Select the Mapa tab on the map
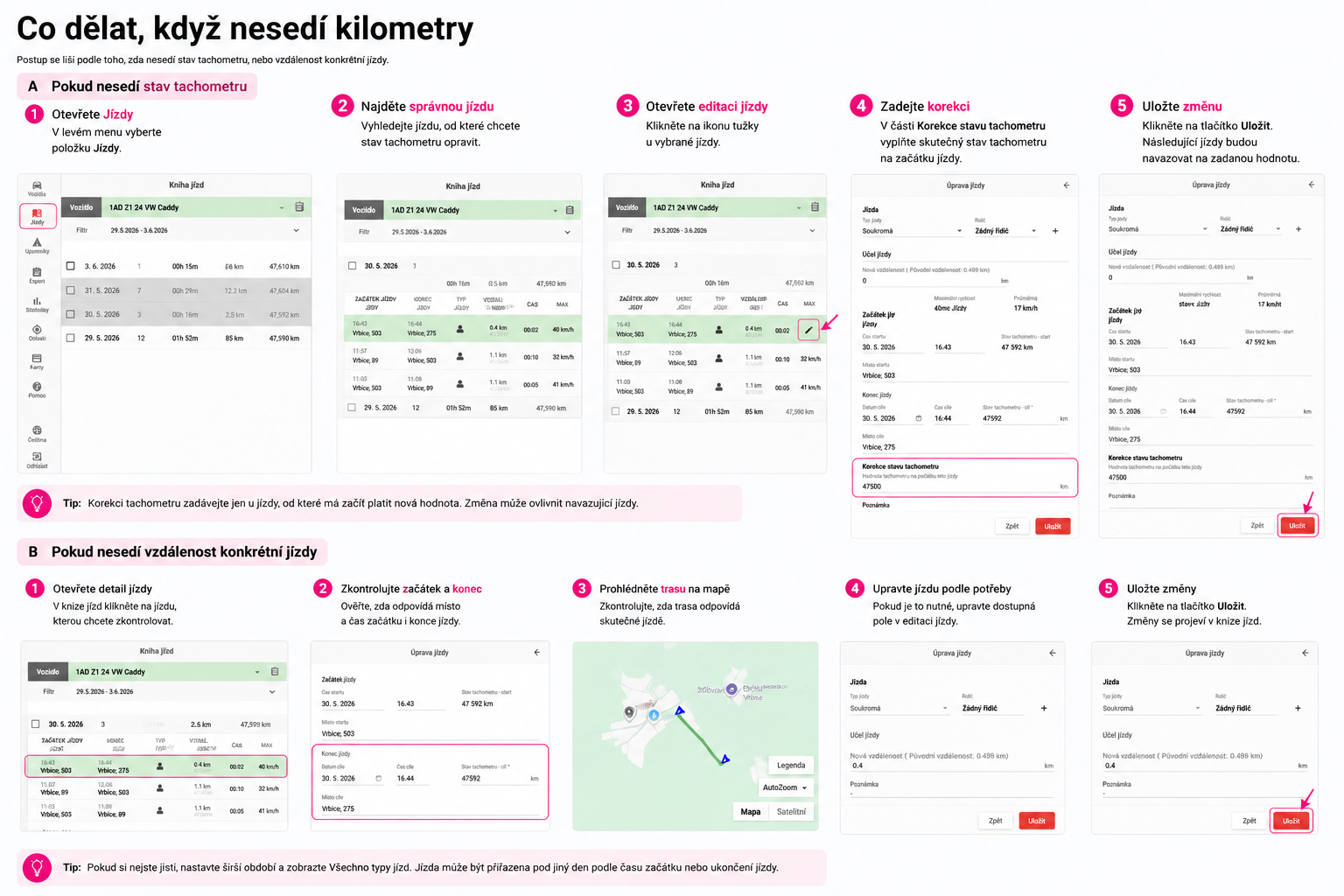The width and height of the screenshot is (1344, 896). tap(751, 812)
